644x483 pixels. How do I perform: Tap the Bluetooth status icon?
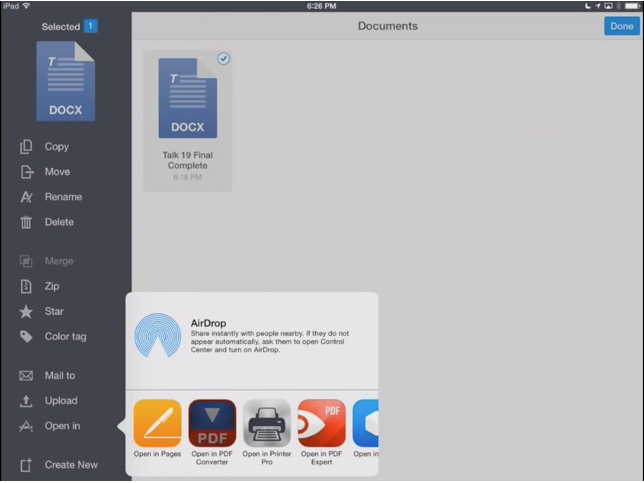[619, 6]
